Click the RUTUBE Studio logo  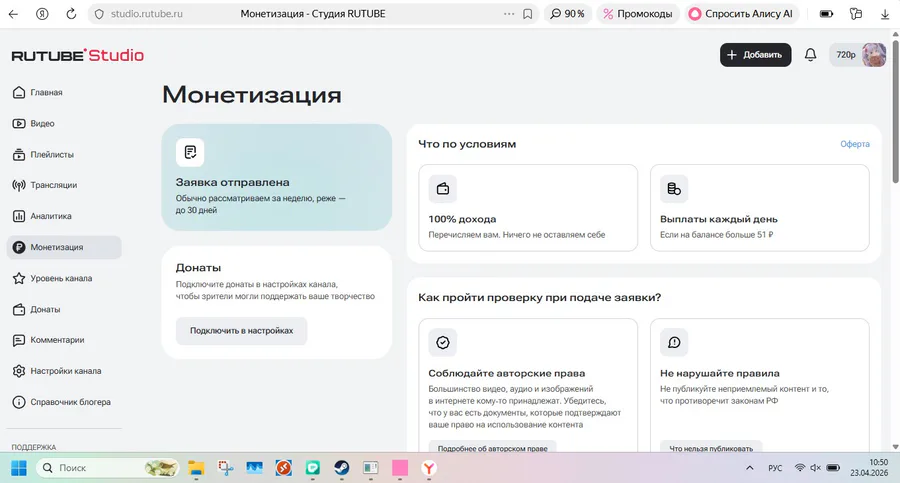pyautogui.click(x=77, y=55)
